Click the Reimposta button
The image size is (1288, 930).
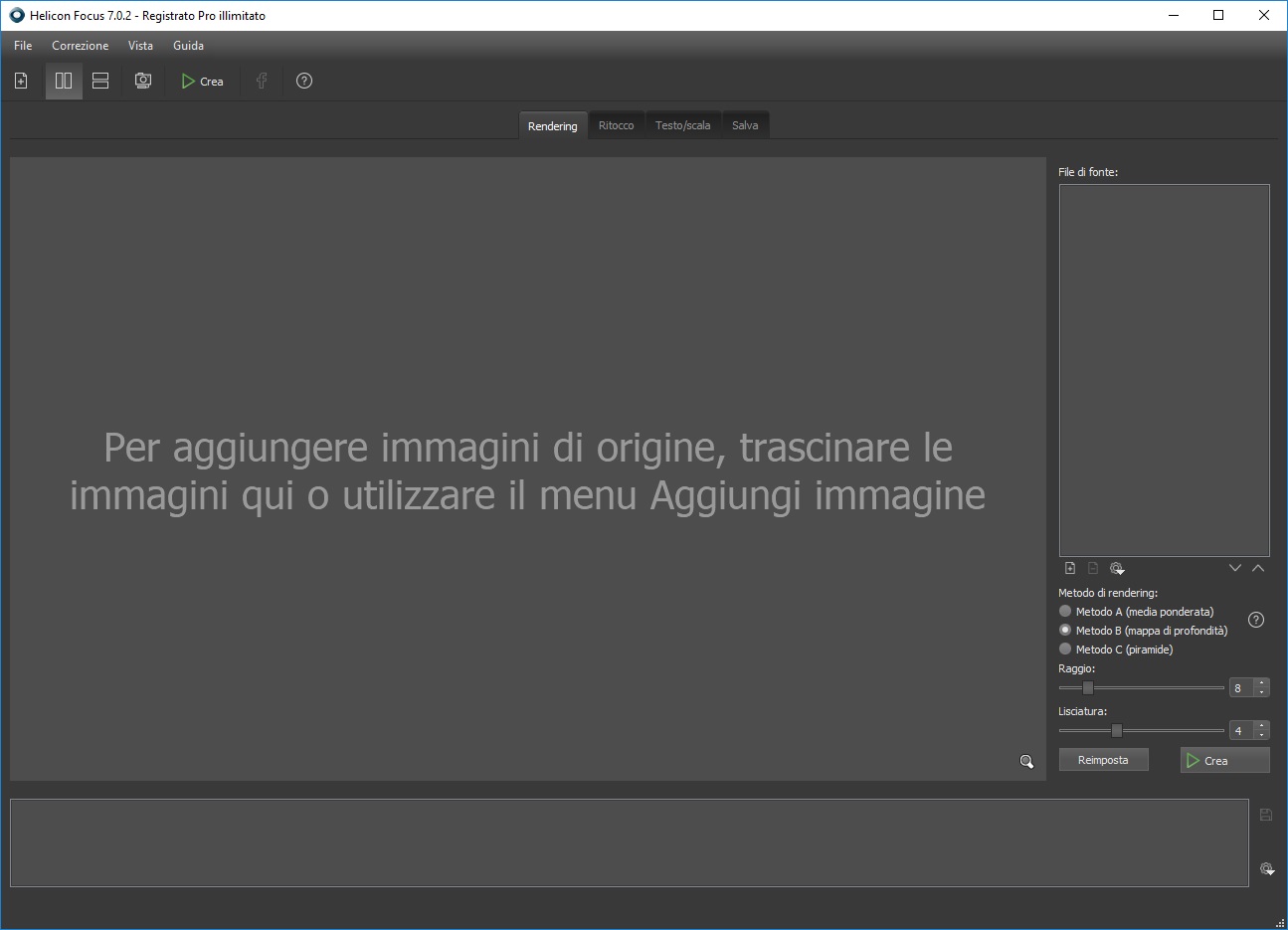click(x=1103, y=760)
